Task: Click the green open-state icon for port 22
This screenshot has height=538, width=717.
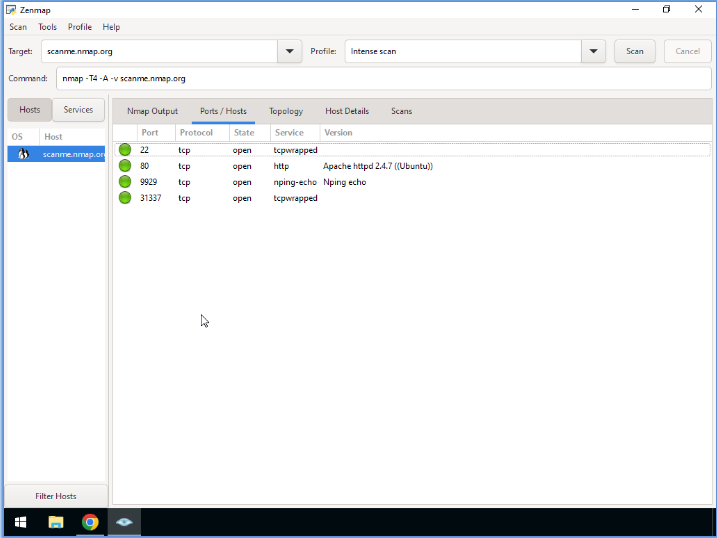Action: tap(125, 150)
